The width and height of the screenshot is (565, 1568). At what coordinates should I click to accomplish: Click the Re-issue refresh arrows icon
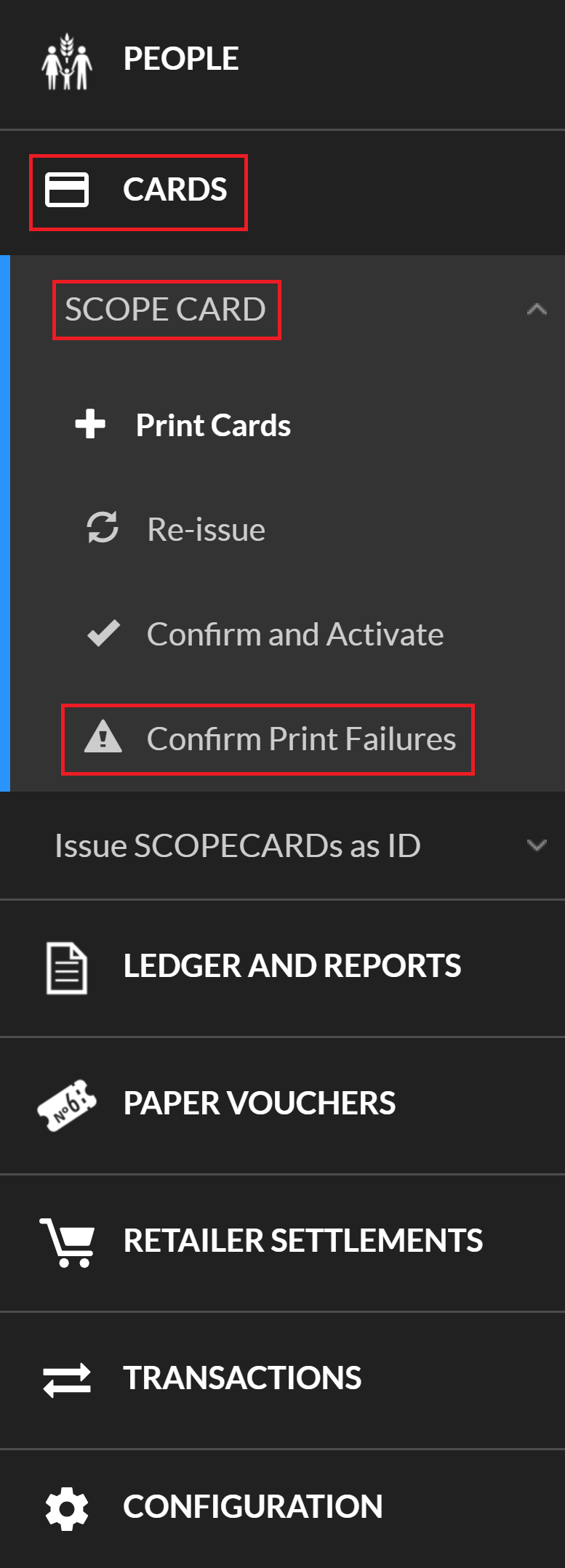tap(103, 528)
